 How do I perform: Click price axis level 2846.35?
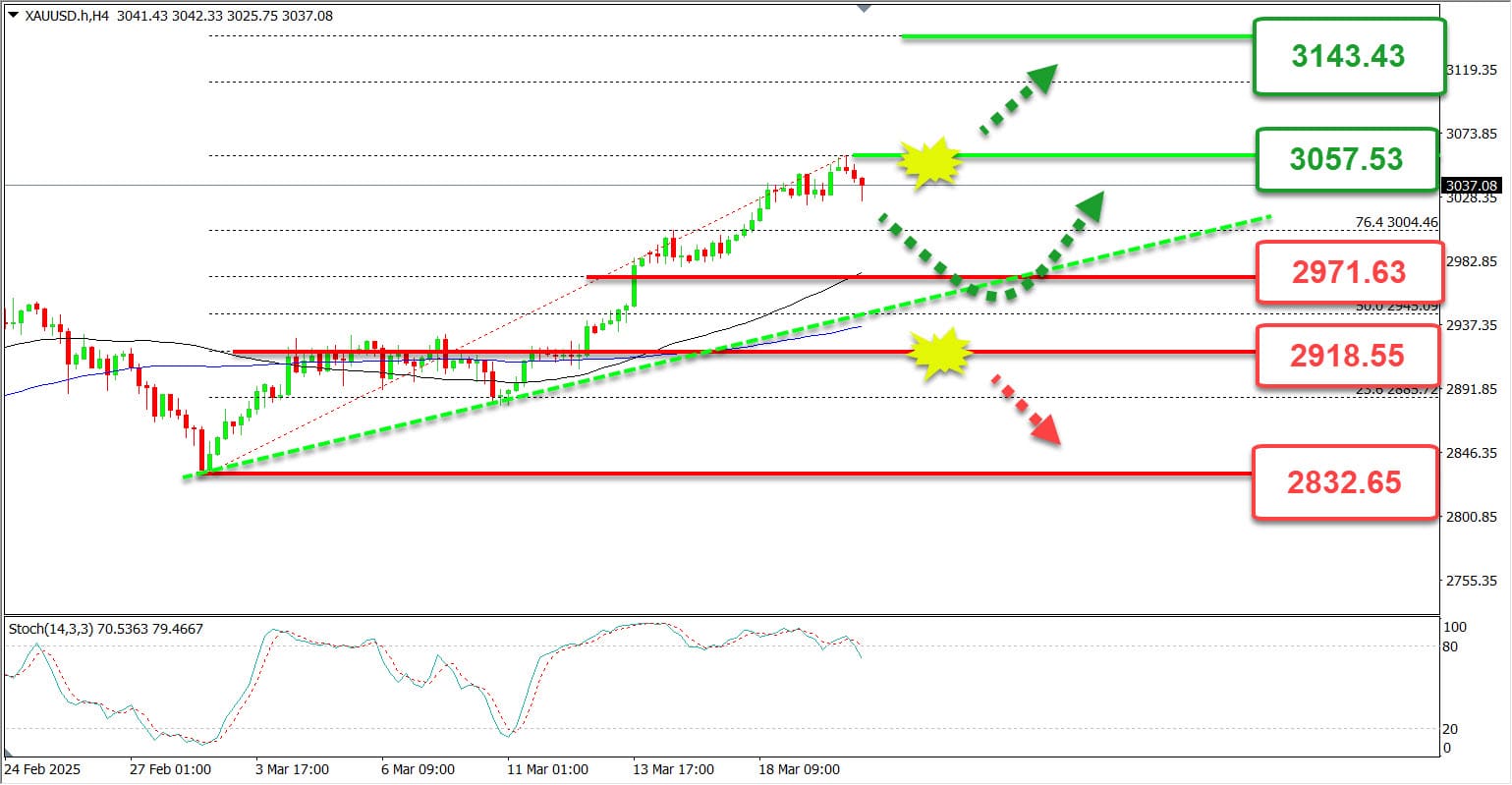[x=1472, y=453]
